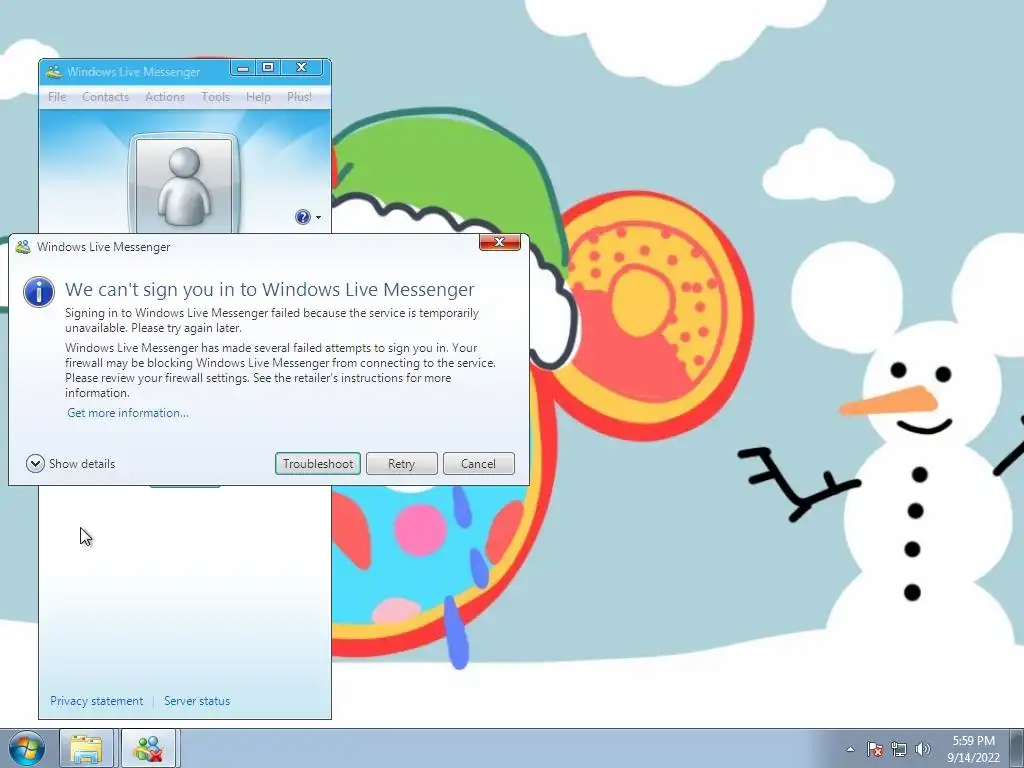Image resolution: width=1024 pixels, height=768 pixels.
Task: Click the Windows Live Messenger taskbar button
Action: click(x=148, y=749)
